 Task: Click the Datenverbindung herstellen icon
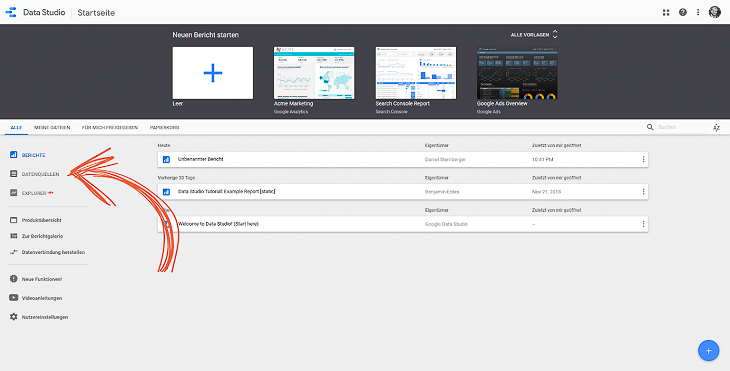(x=14, y=252)
